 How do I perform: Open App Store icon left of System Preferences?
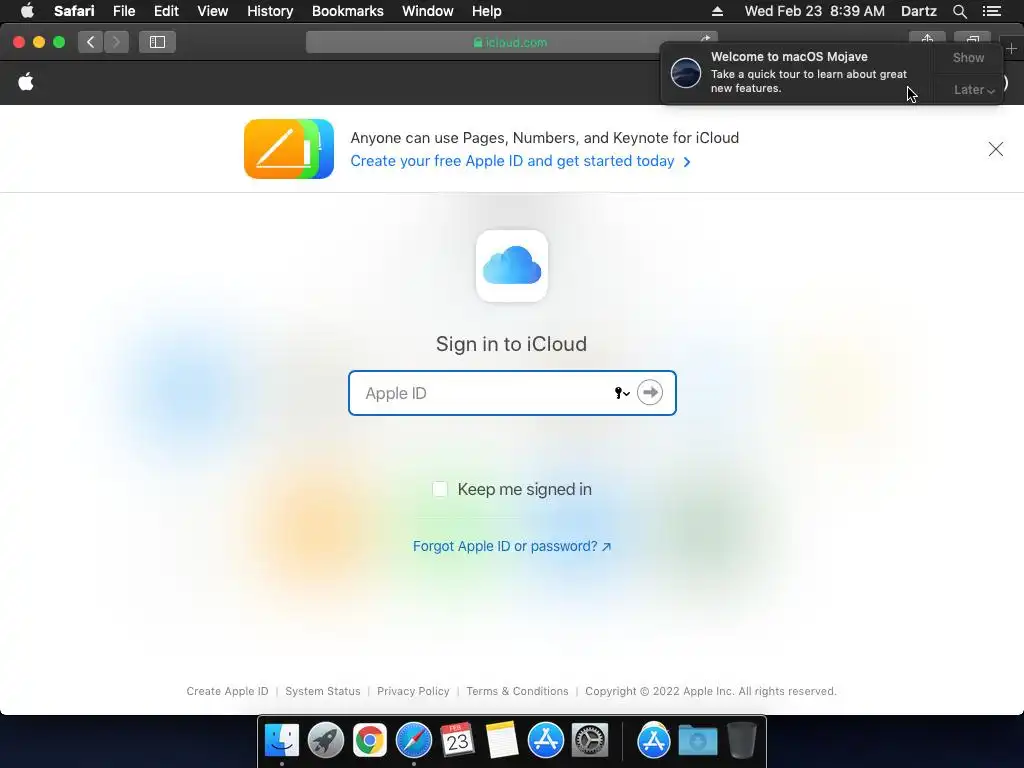545,741
